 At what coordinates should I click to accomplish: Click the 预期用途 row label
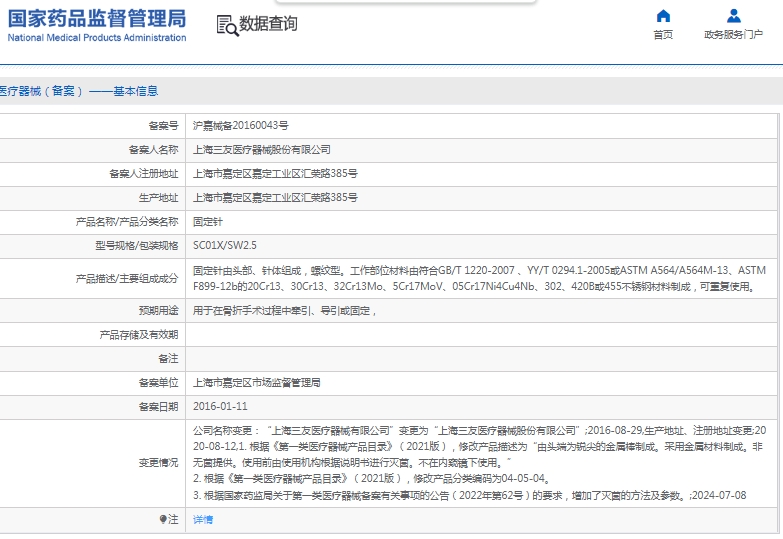[x=158, y=311]
